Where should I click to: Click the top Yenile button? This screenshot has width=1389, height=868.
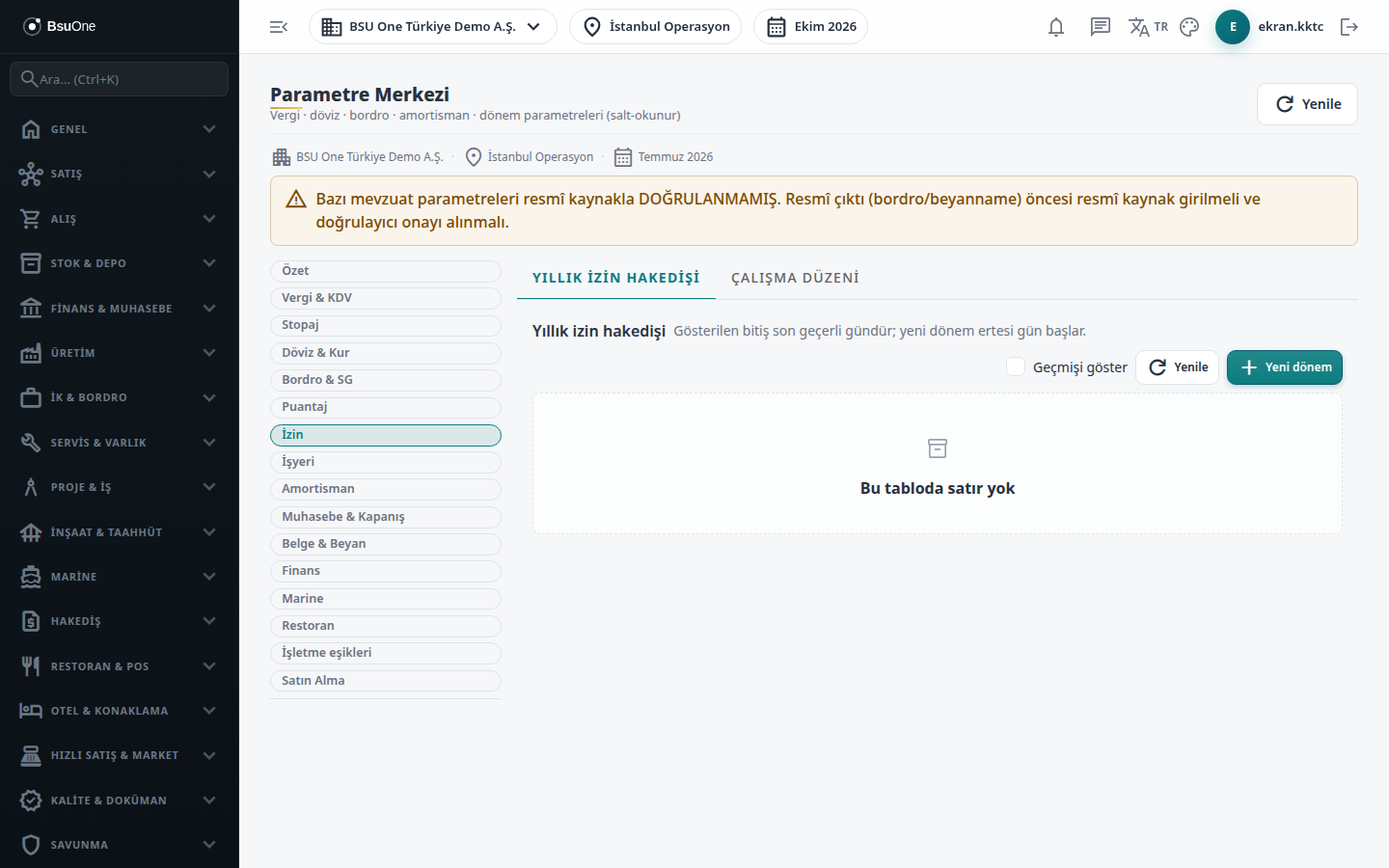[1307, 104]
